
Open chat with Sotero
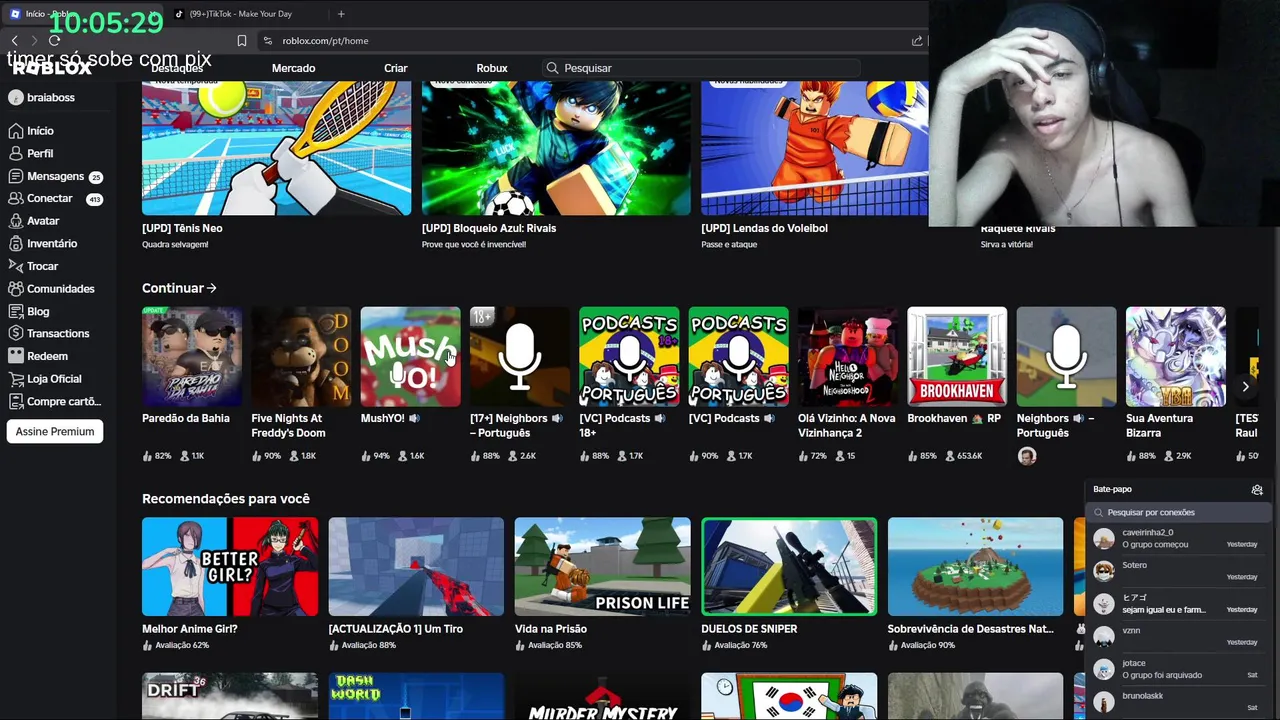[1178, 572]
